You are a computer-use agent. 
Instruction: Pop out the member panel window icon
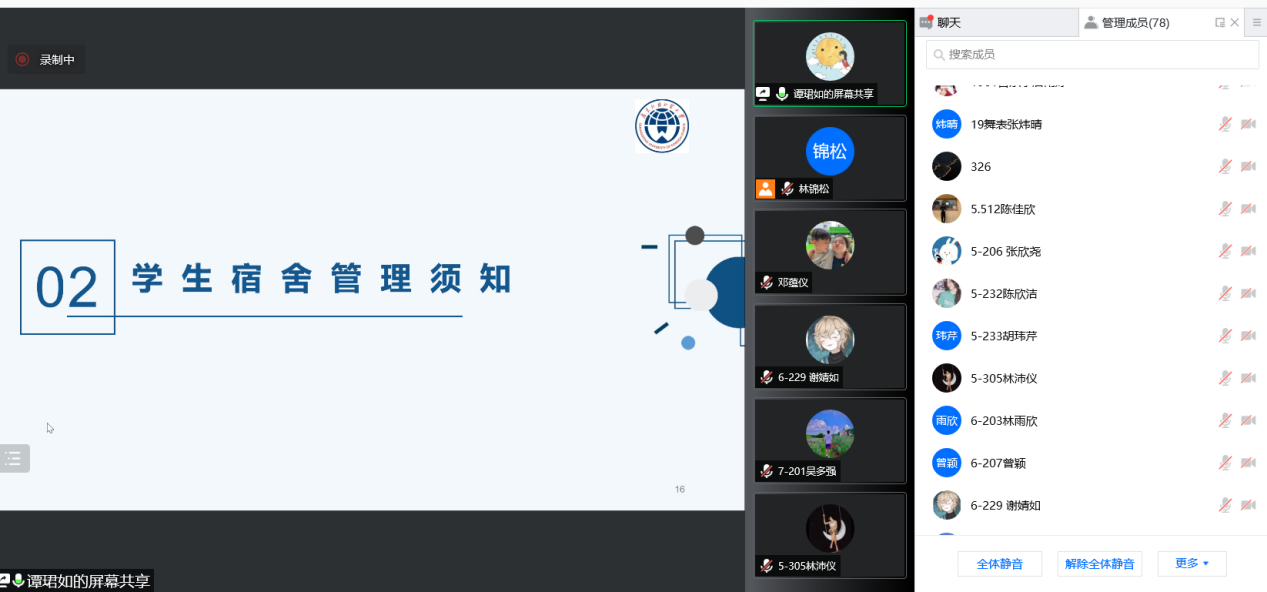point(1219,23)
